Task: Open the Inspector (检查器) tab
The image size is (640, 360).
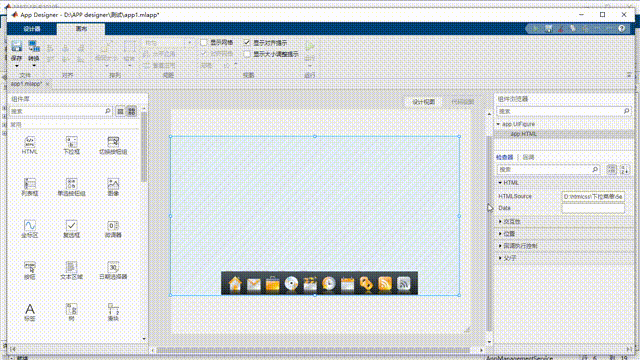Action: pos(504,158)
